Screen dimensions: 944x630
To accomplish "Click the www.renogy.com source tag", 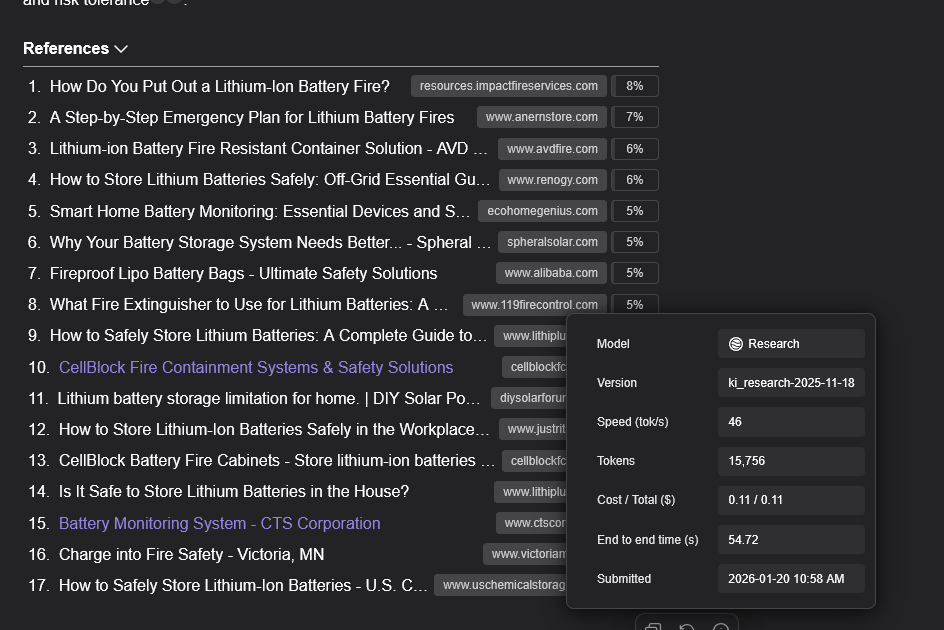I will click(x=552, y=180).
